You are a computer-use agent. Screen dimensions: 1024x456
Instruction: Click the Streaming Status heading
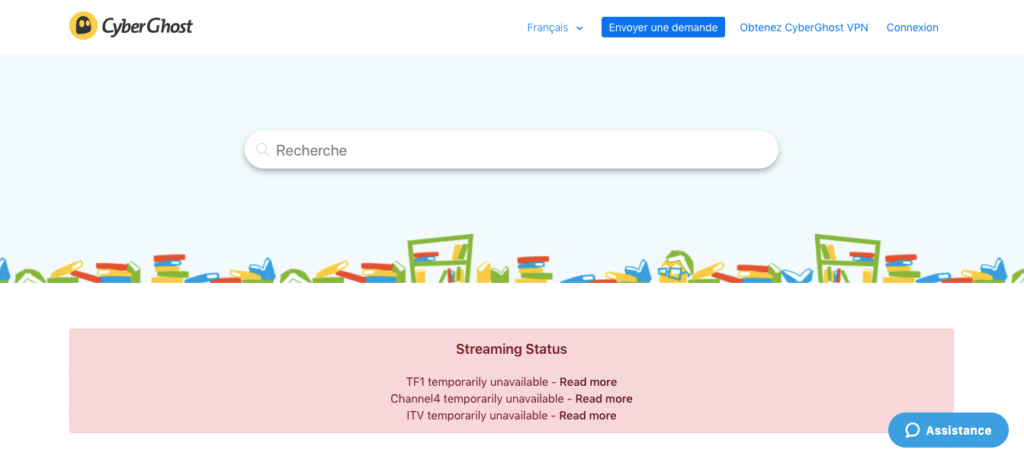click(x=511, y=349)
